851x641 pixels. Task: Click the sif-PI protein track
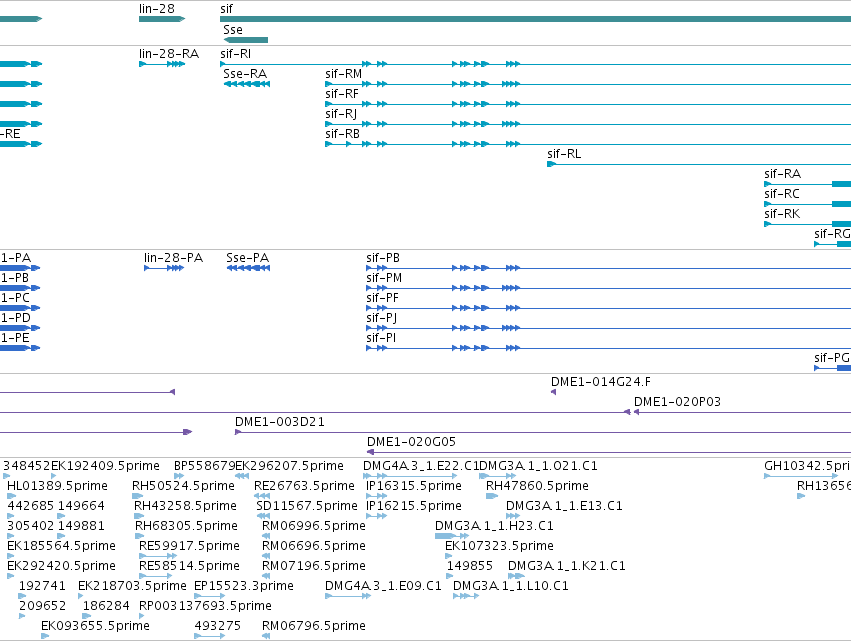tap(608, 348)
